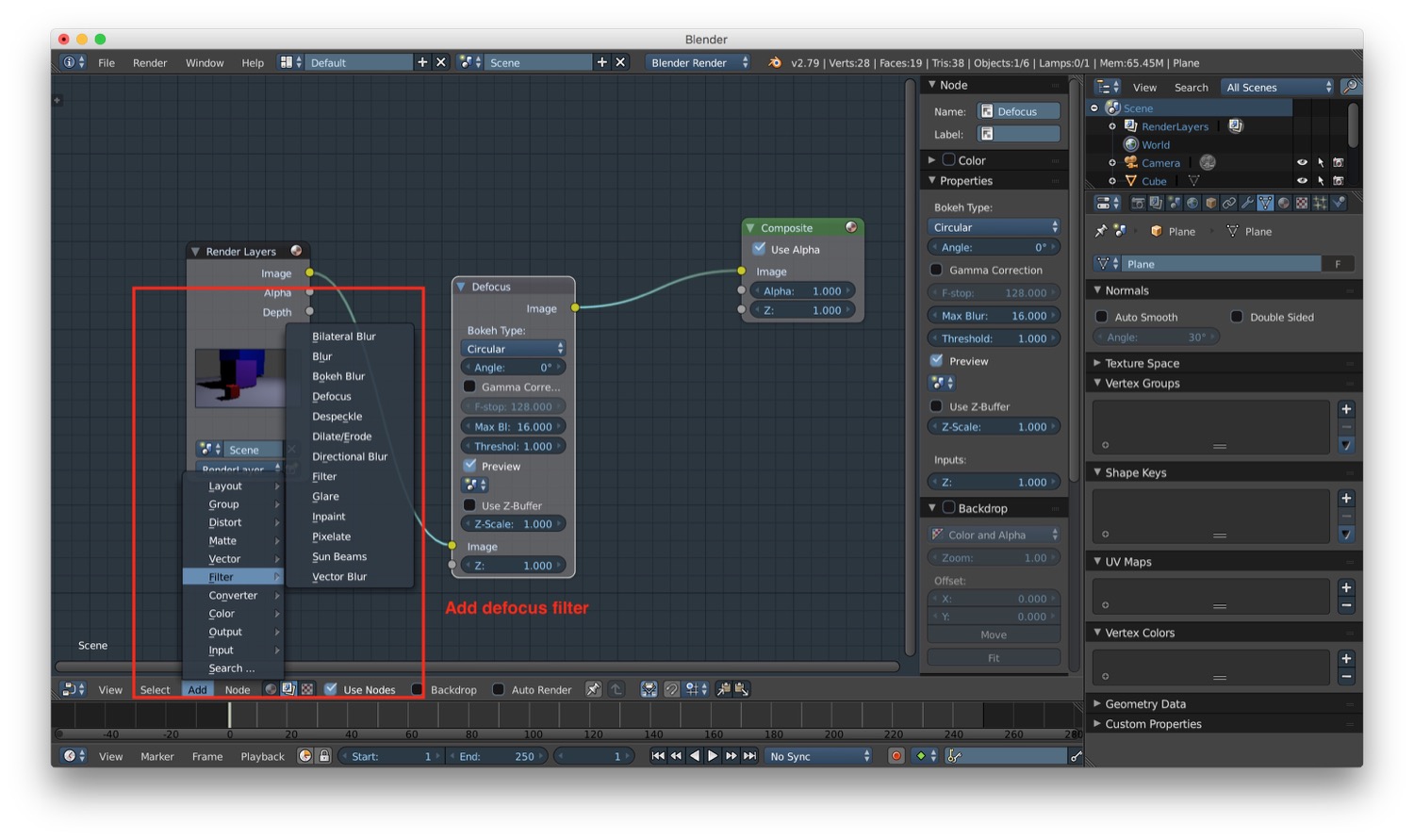The width and height of the screenshot is (1414, 840).
Task: Open the Object properties tab (cube icon)
Action: pyautogui.click(x=1210, y=203)
